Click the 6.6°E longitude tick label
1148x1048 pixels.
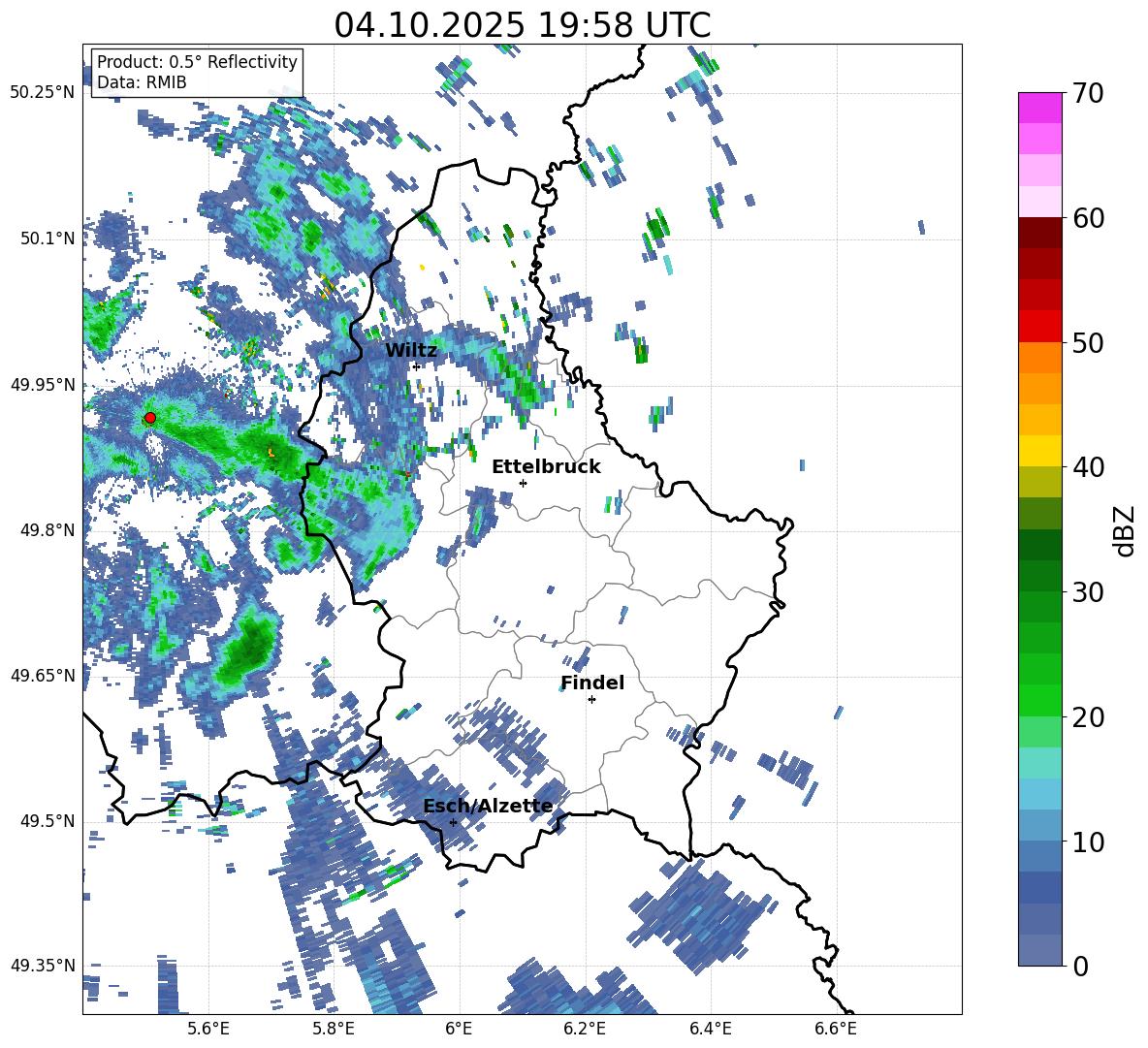(836, 1029)
